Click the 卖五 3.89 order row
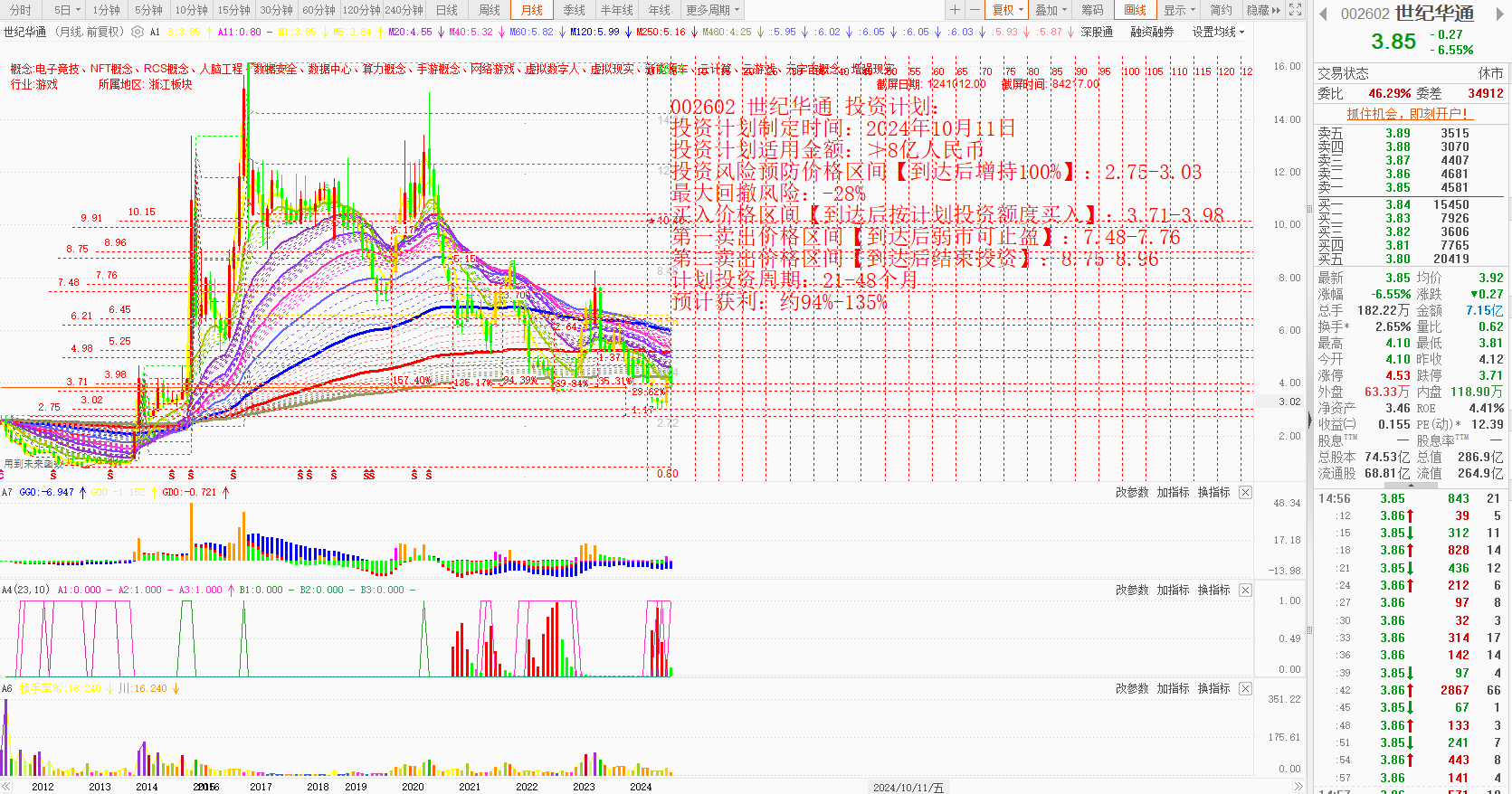This screenshot has width=1512, height=794. tap(1409, 133)
